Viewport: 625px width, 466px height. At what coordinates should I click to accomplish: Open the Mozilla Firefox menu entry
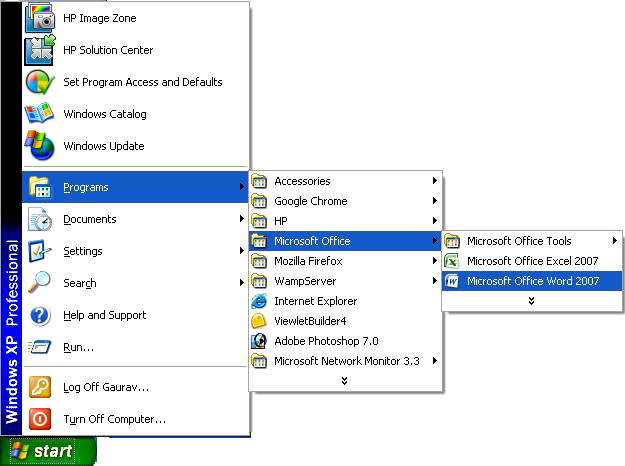[308, 261]
